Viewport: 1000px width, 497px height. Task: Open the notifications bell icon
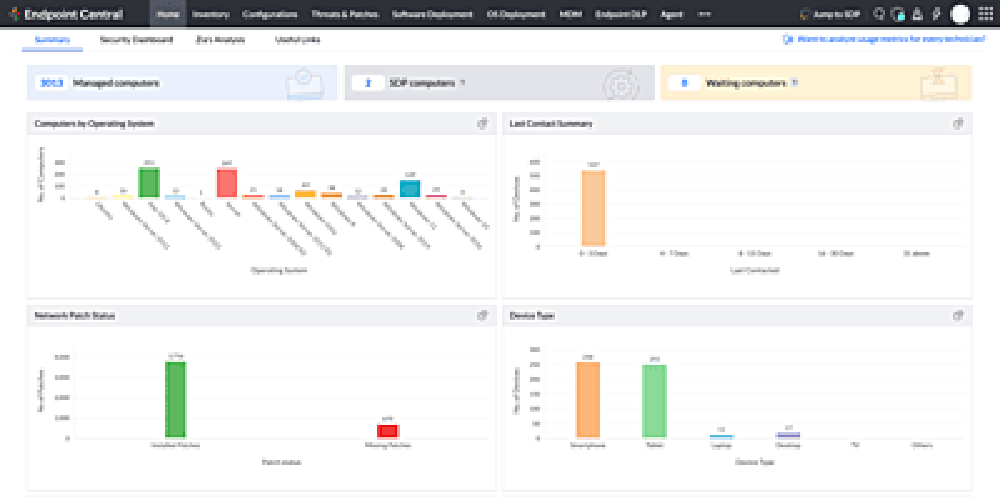coord(917,13)
